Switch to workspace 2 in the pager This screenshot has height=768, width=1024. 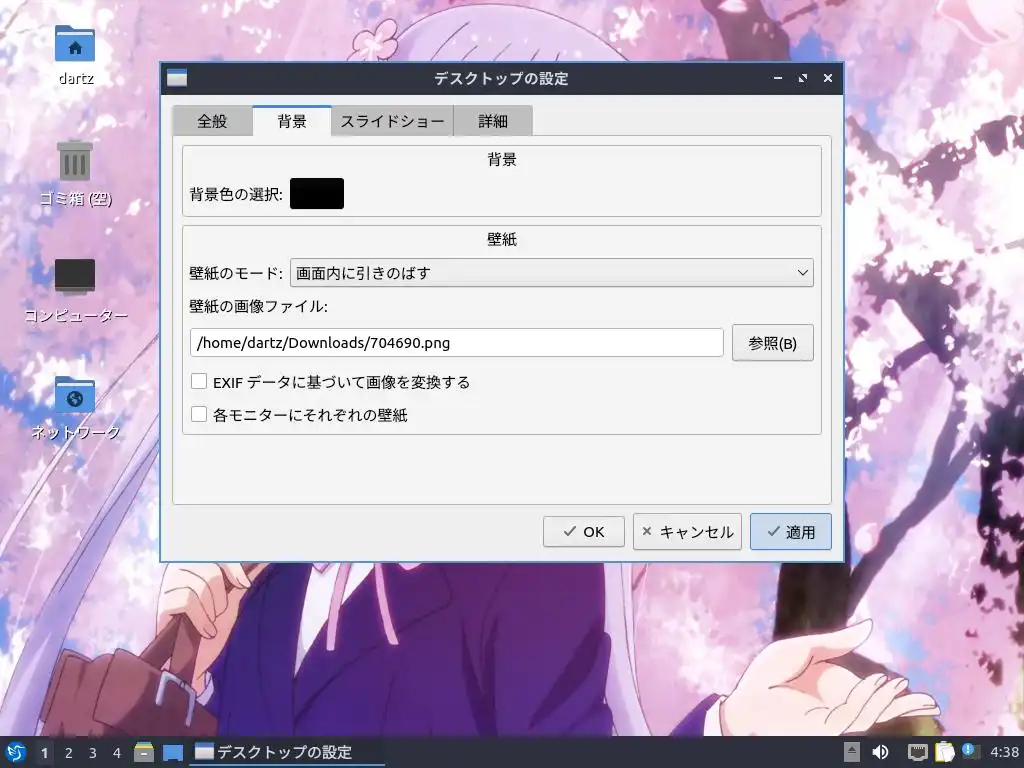tap(69, 753)
